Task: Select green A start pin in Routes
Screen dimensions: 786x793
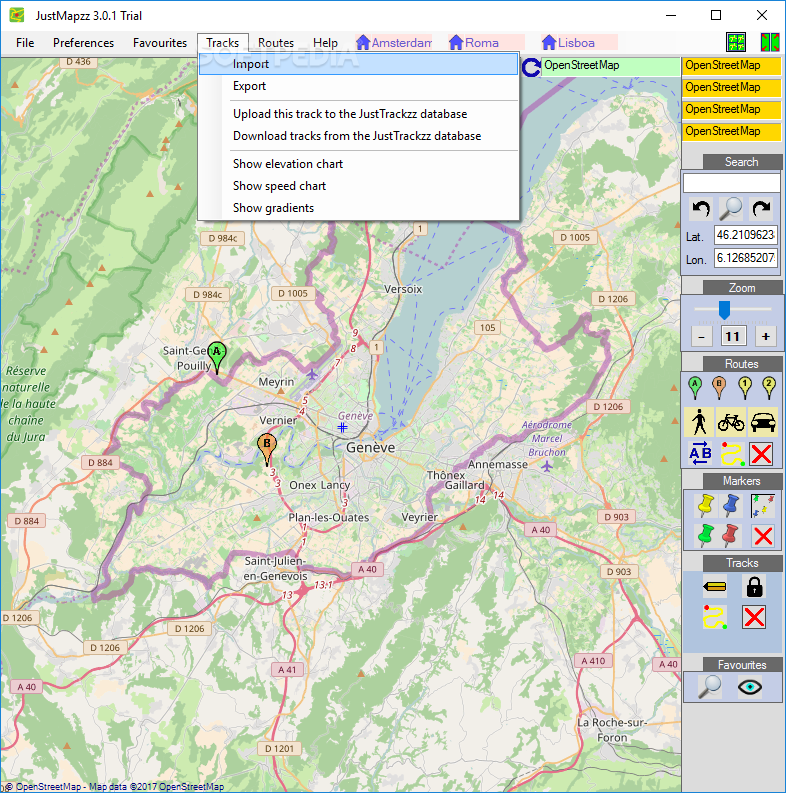Action: coord(695,388)
